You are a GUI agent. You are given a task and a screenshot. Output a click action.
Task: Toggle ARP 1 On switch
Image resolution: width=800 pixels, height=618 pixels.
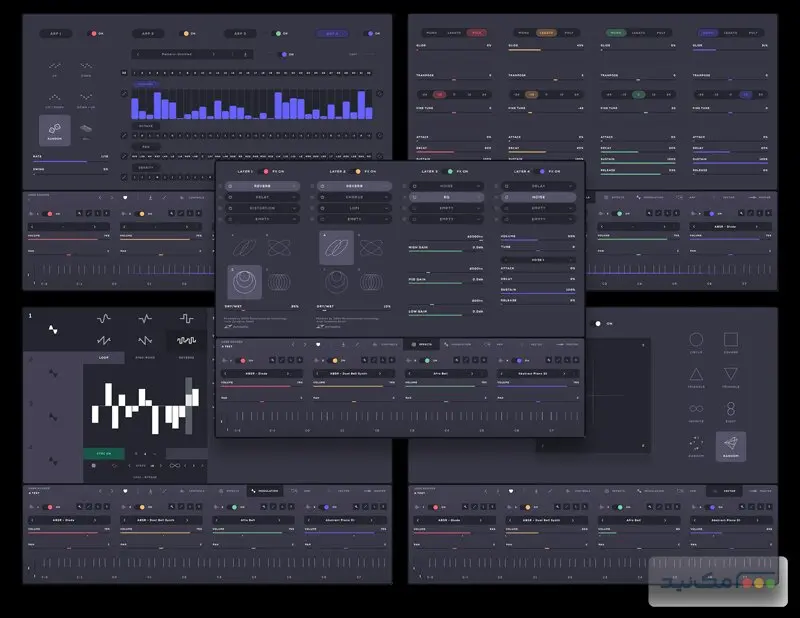[x=93, y=33]
